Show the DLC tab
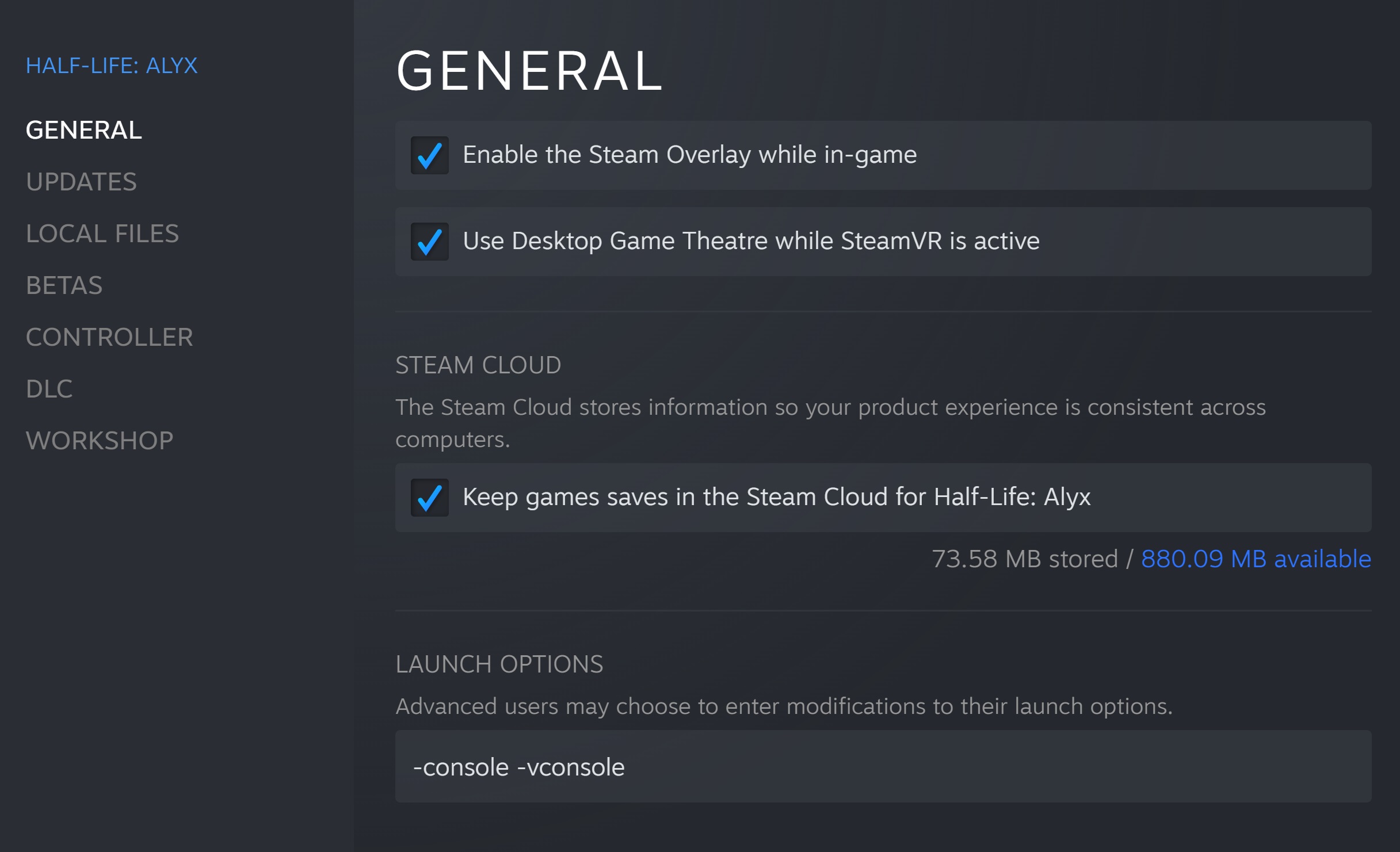 tap(49, 389)
